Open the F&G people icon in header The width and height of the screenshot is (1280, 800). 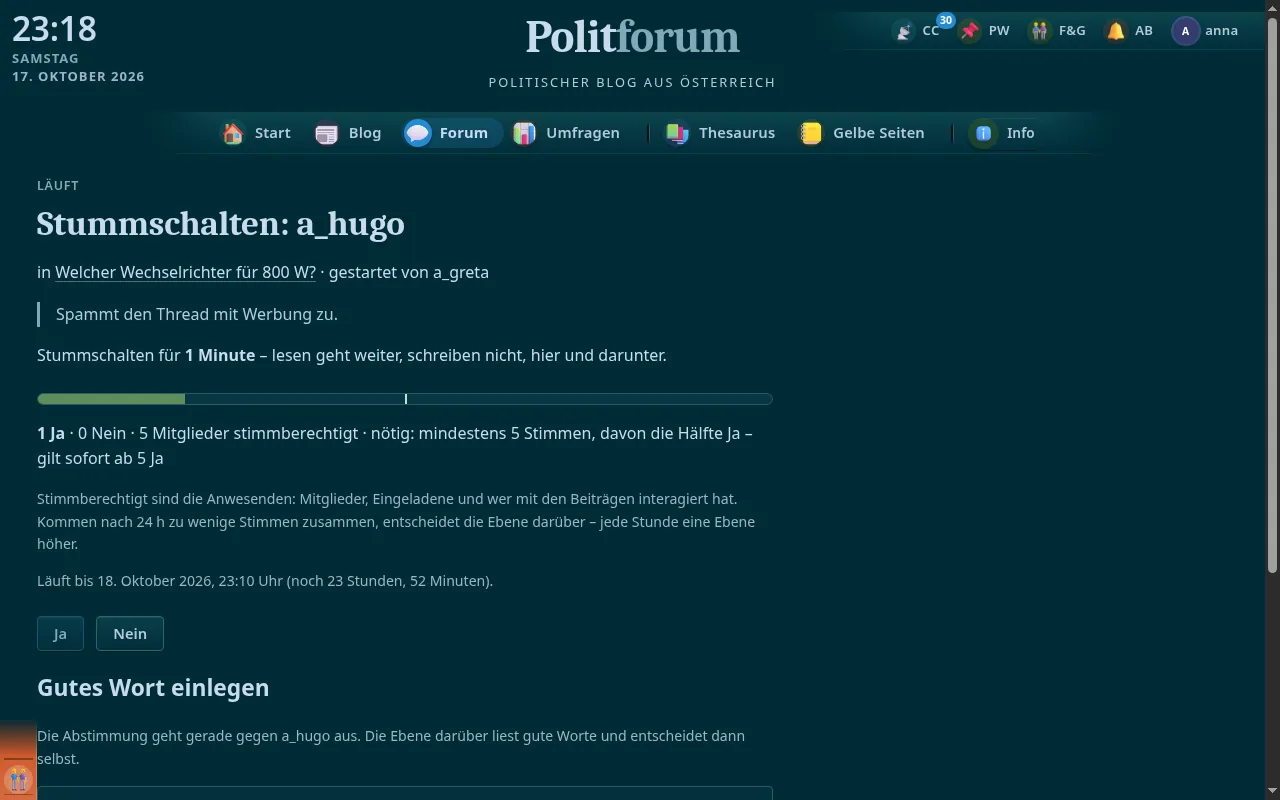pos(1041,31)
